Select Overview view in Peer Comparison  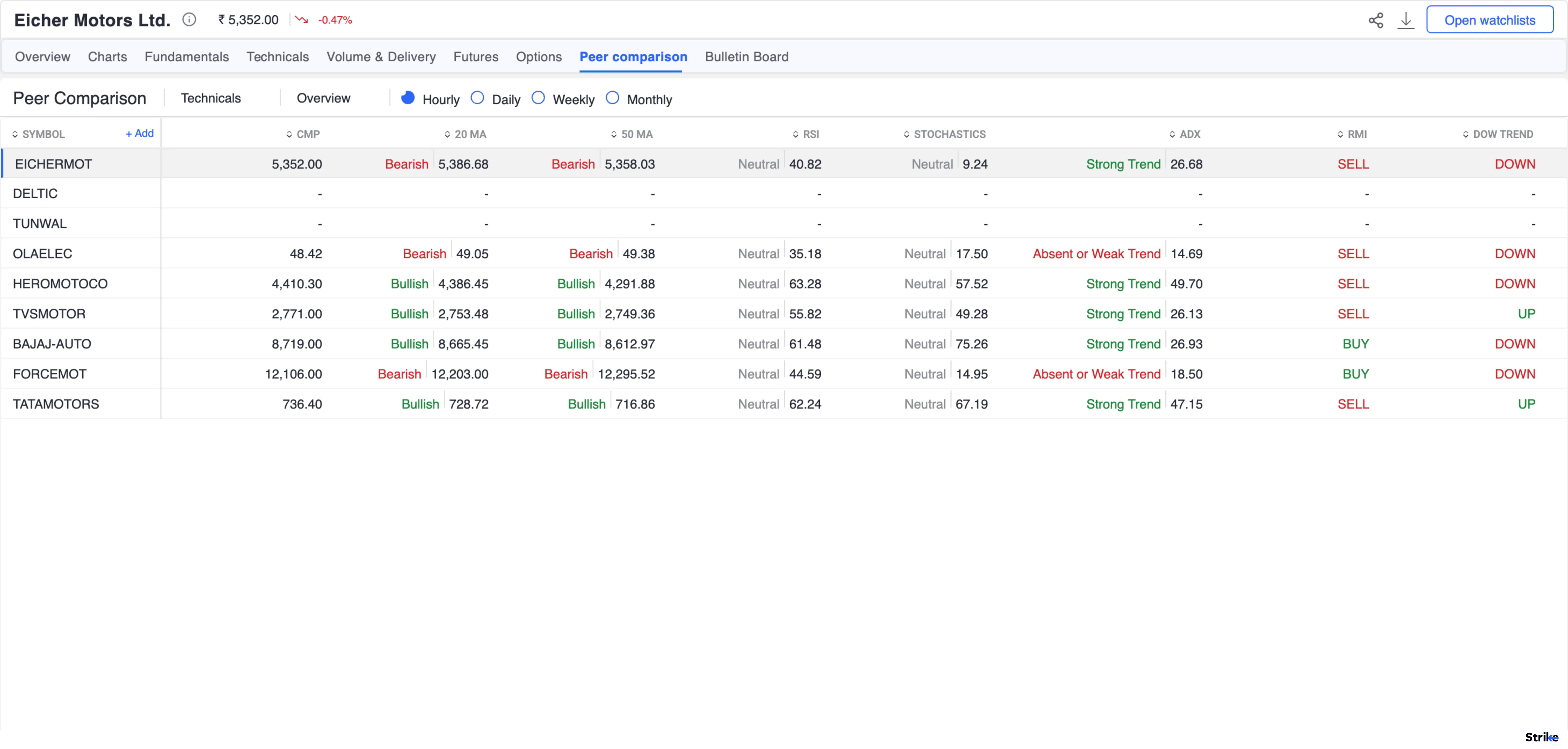[323, 98]
